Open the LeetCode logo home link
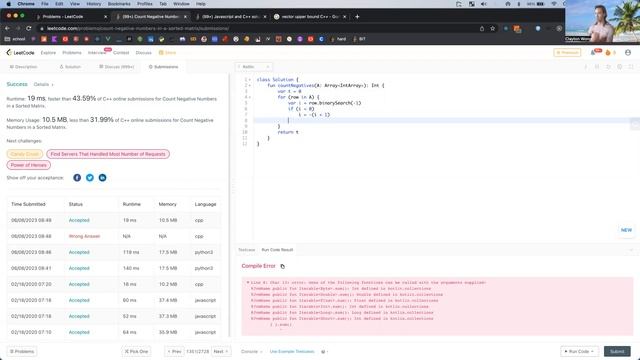The height and width of the screenshot is (360, 640). point(20,53)
